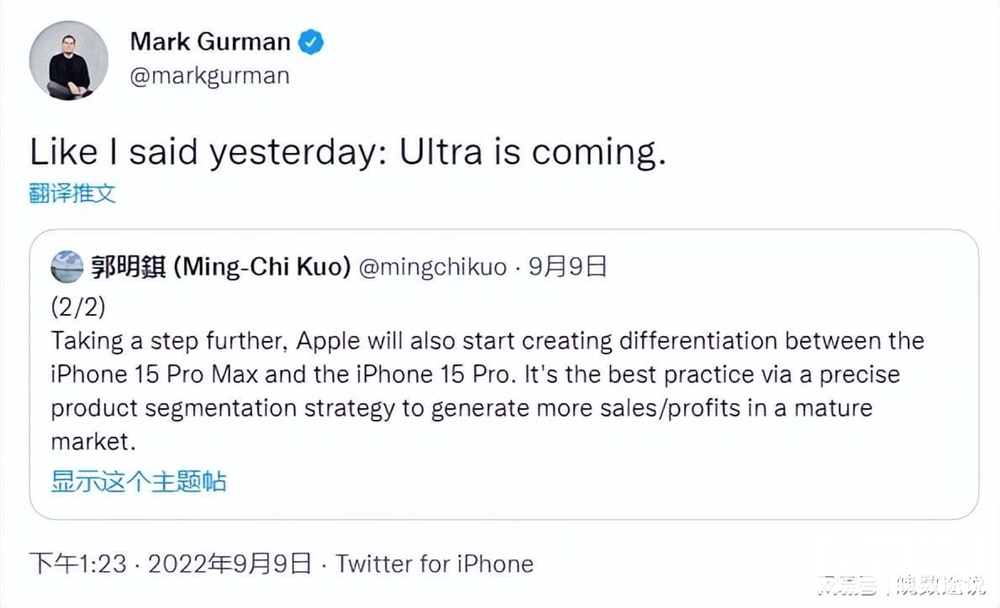
Task: Click the 2022年9月9日 tweet date
Action: click(230, 564)
